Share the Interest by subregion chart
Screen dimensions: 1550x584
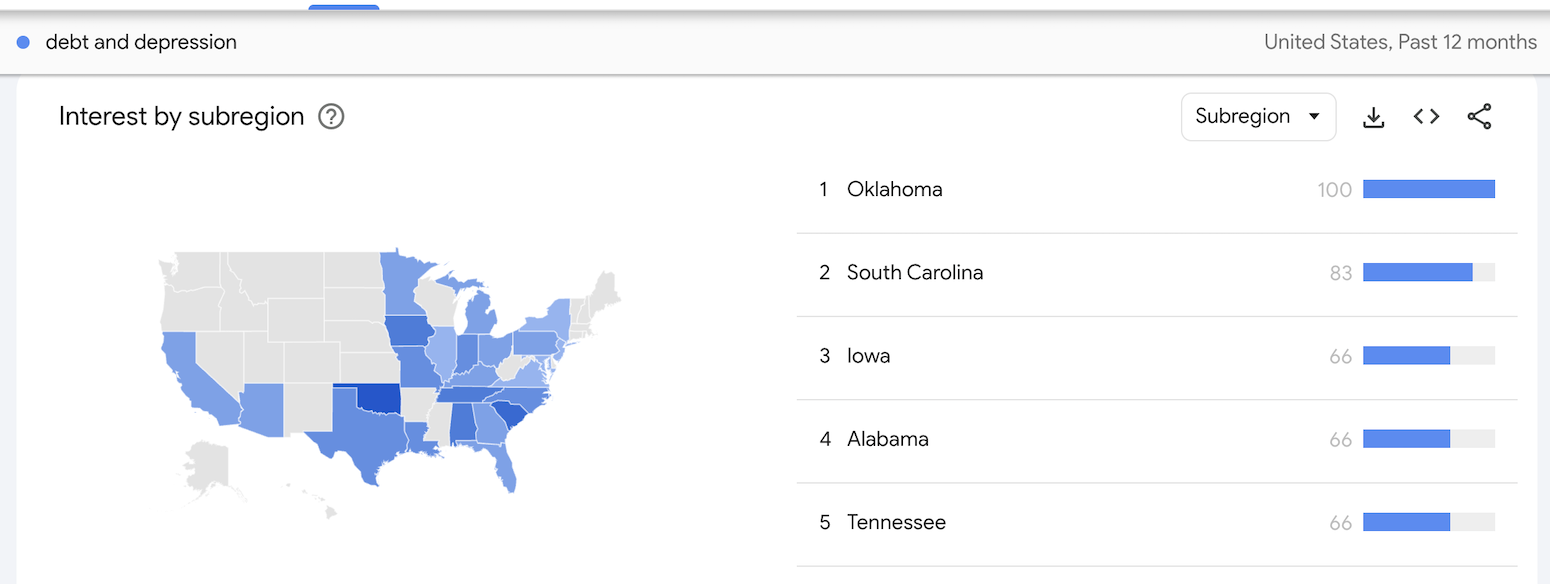coord(1479,117)
